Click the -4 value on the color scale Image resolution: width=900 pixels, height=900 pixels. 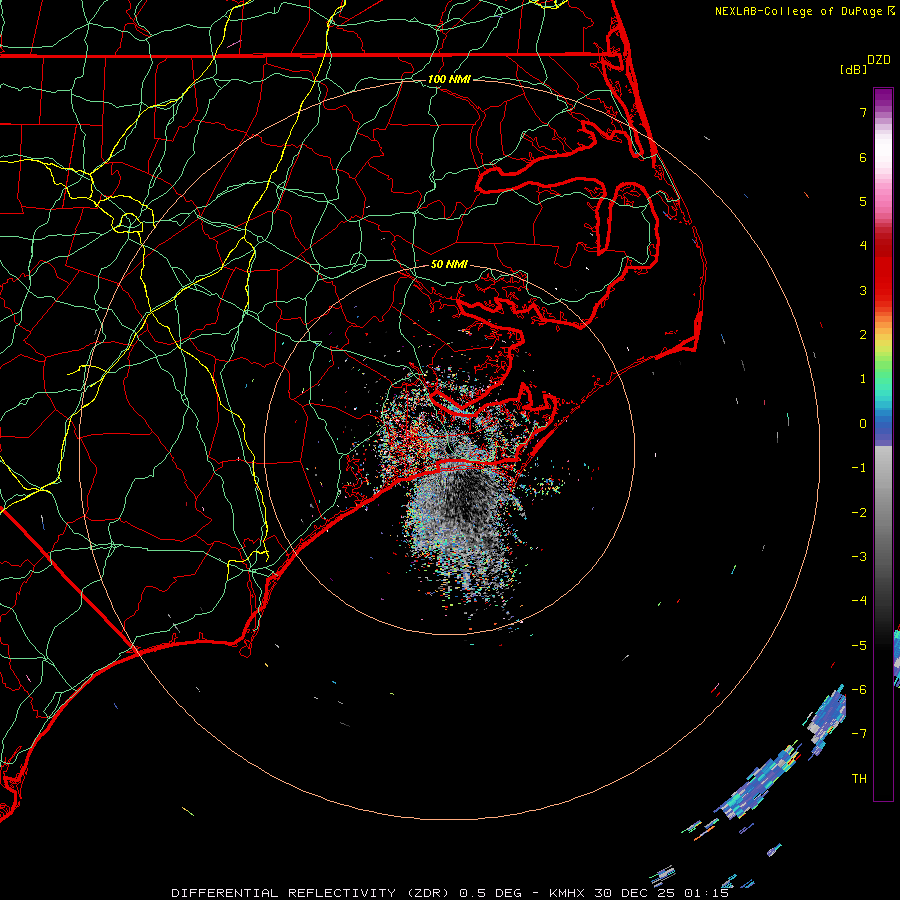click(859, 601)
